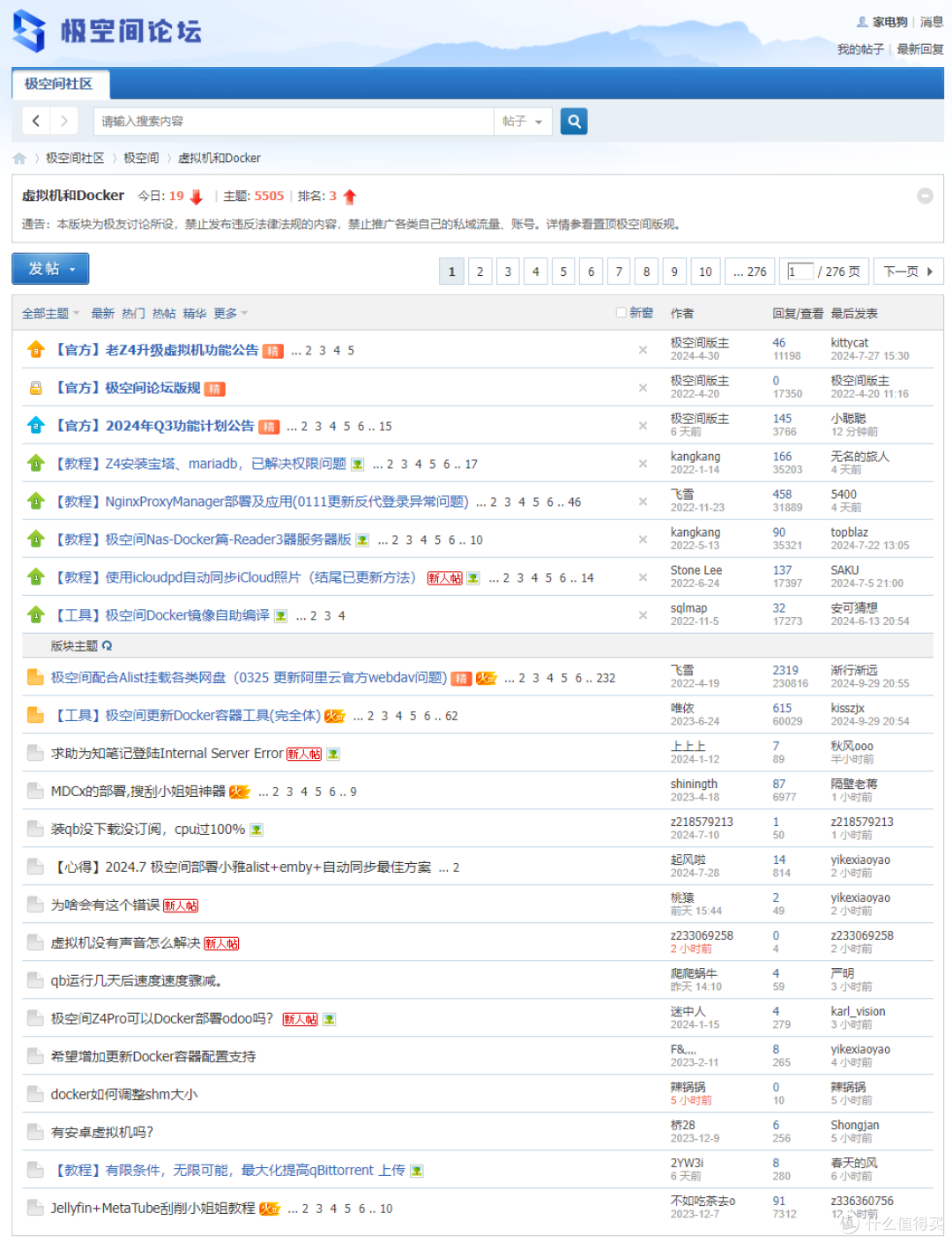Dismiss the 老Z4升级 announcement with its X
This screenshot has width=952, height=1243.
click(643, 350)
